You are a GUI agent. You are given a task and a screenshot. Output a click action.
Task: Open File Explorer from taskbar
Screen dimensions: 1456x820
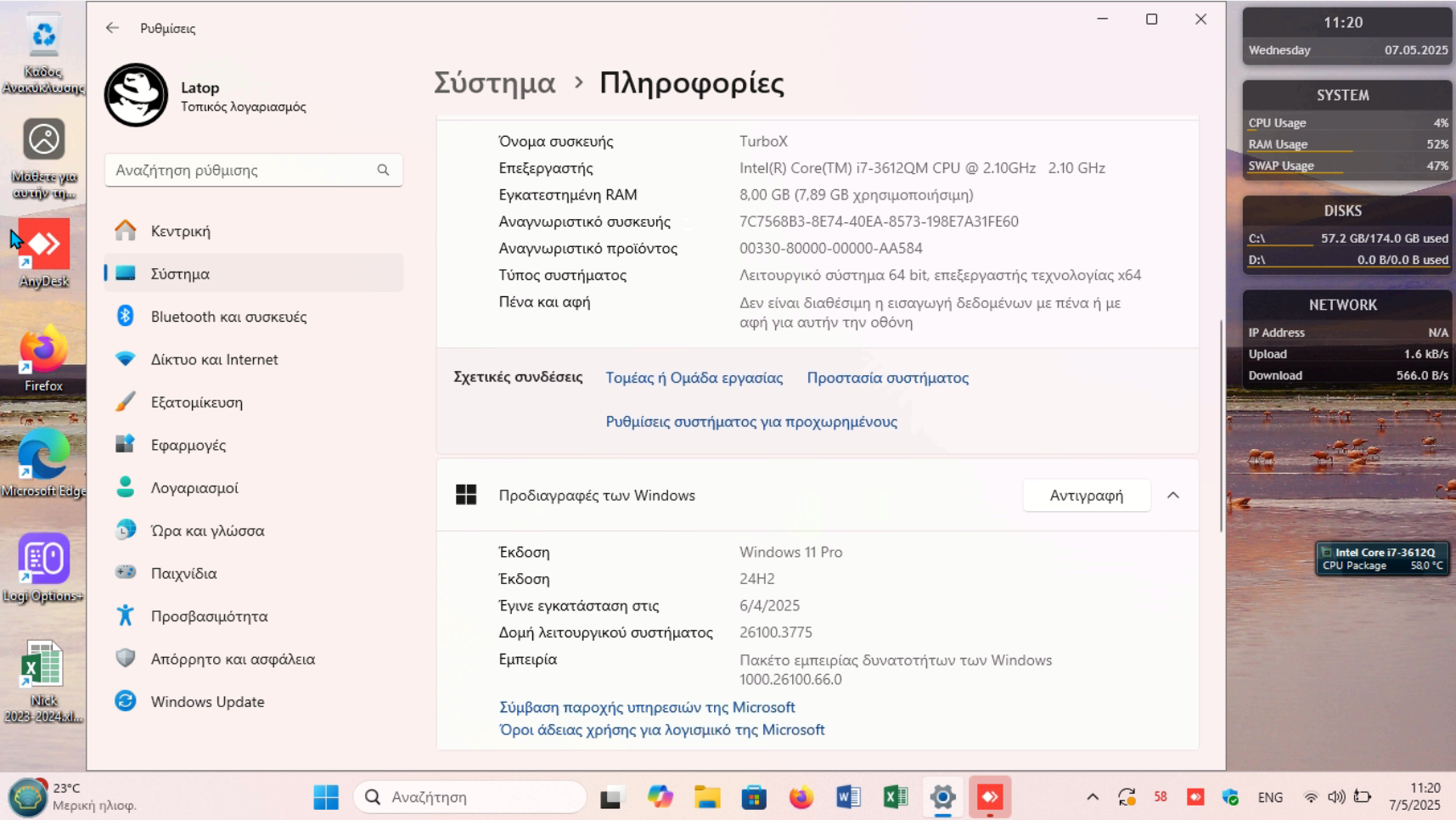click(x=707, y=797)
